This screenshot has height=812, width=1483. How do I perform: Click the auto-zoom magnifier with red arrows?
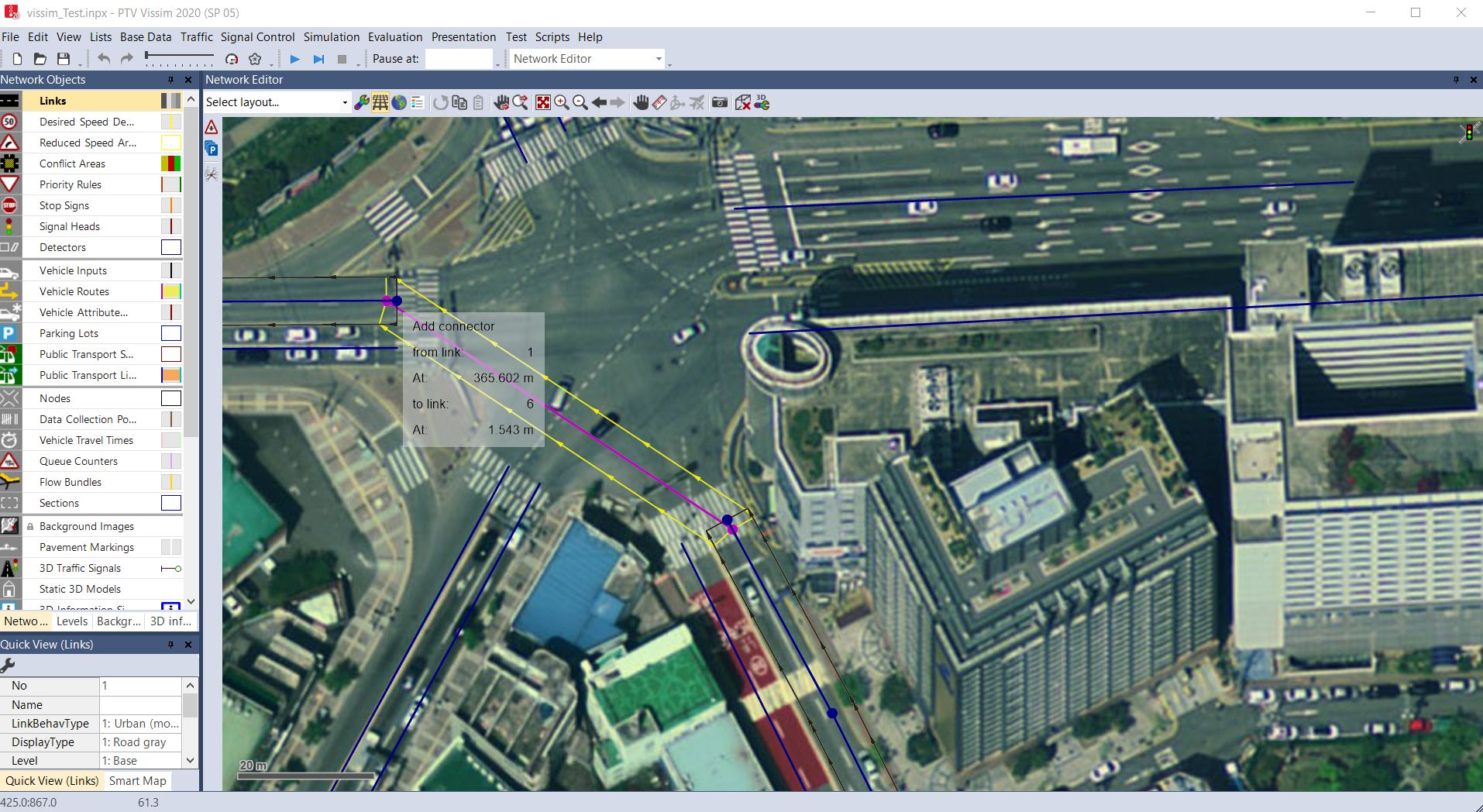coord(520,102)
